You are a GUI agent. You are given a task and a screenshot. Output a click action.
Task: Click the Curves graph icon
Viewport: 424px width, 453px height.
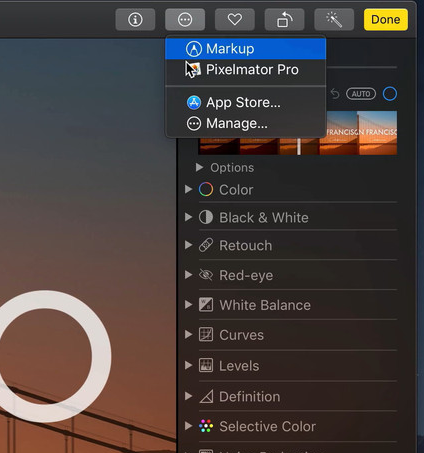(x=206, y=334)
